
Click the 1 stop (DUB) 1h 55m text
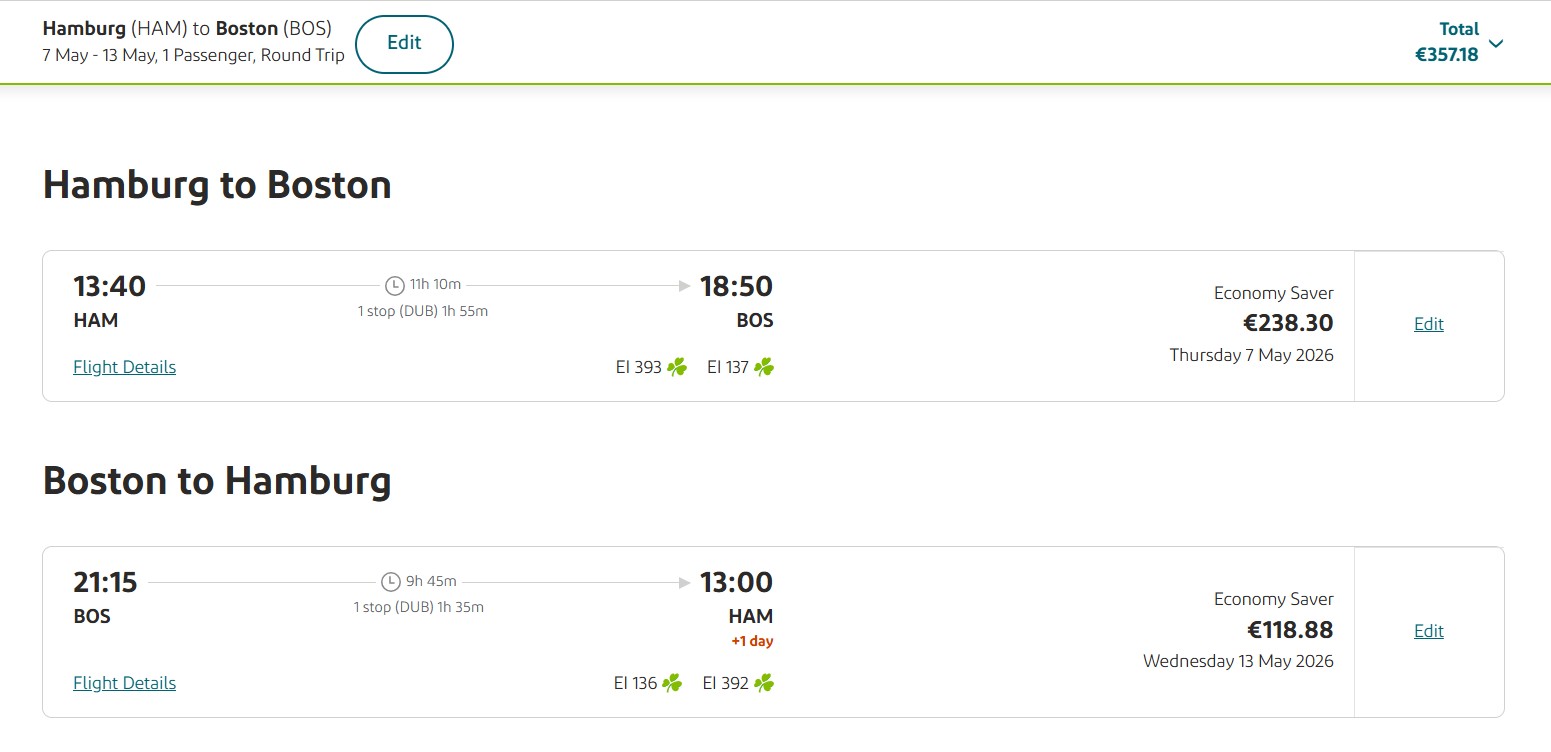[x=423, y=311]
